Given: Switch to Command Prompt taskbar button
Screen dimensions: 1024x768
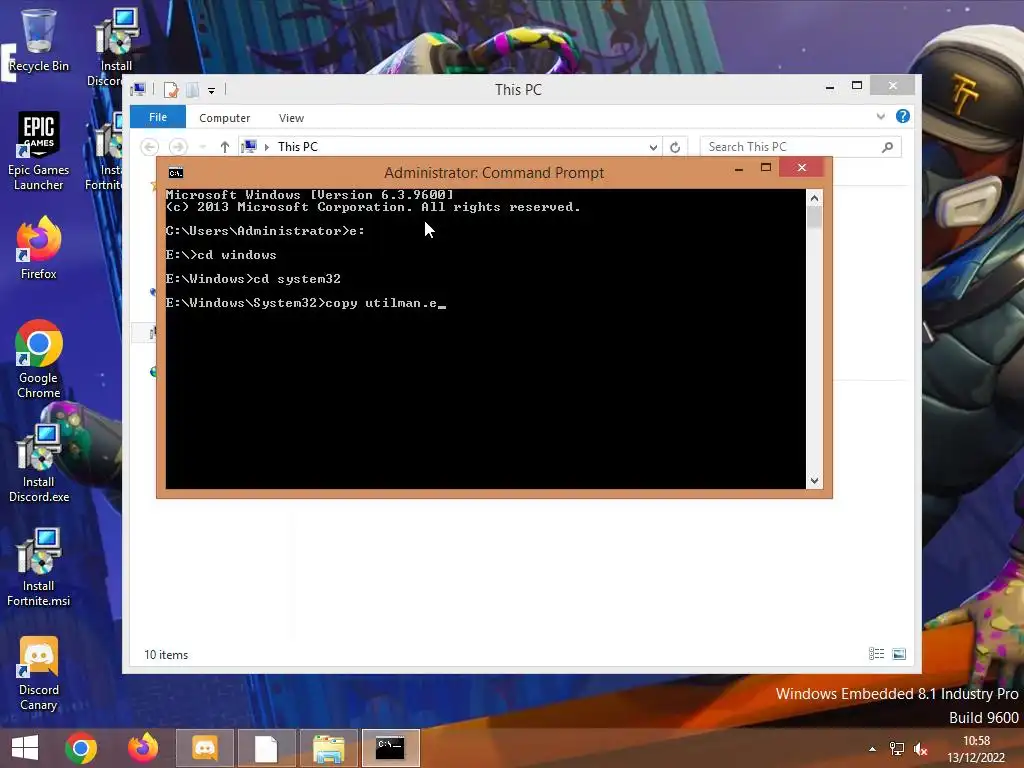Looking at the screenshot, I should (390, 748).
